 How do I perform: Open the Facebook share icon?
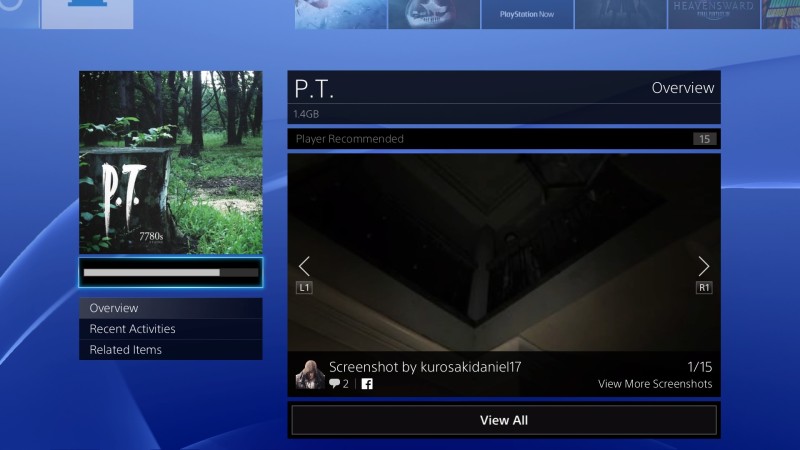tap(367, 384)
